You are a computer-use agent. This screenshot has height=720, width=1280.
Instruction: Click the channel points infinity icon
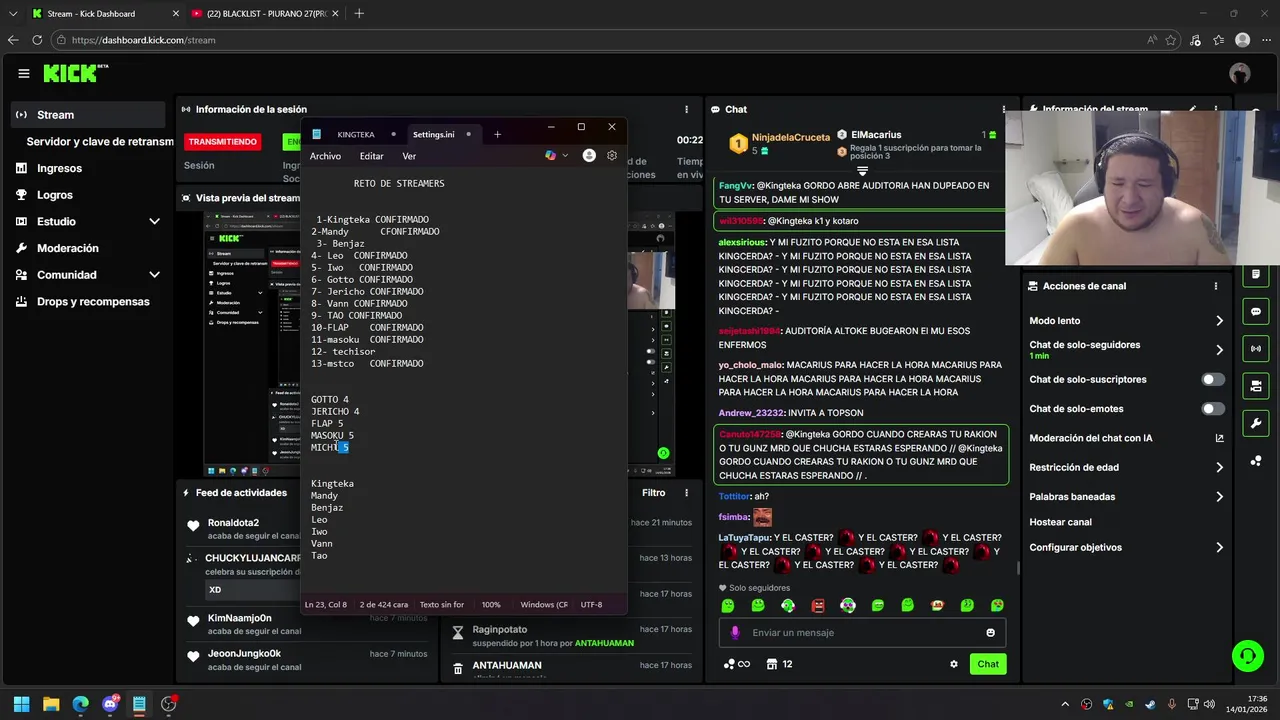[736, 664]
